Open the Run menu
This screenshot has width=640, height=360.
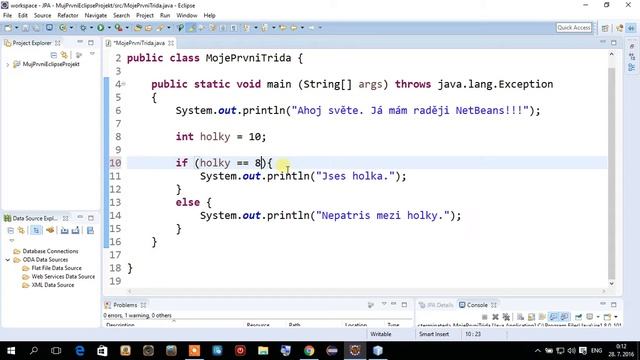click(165, 16)
